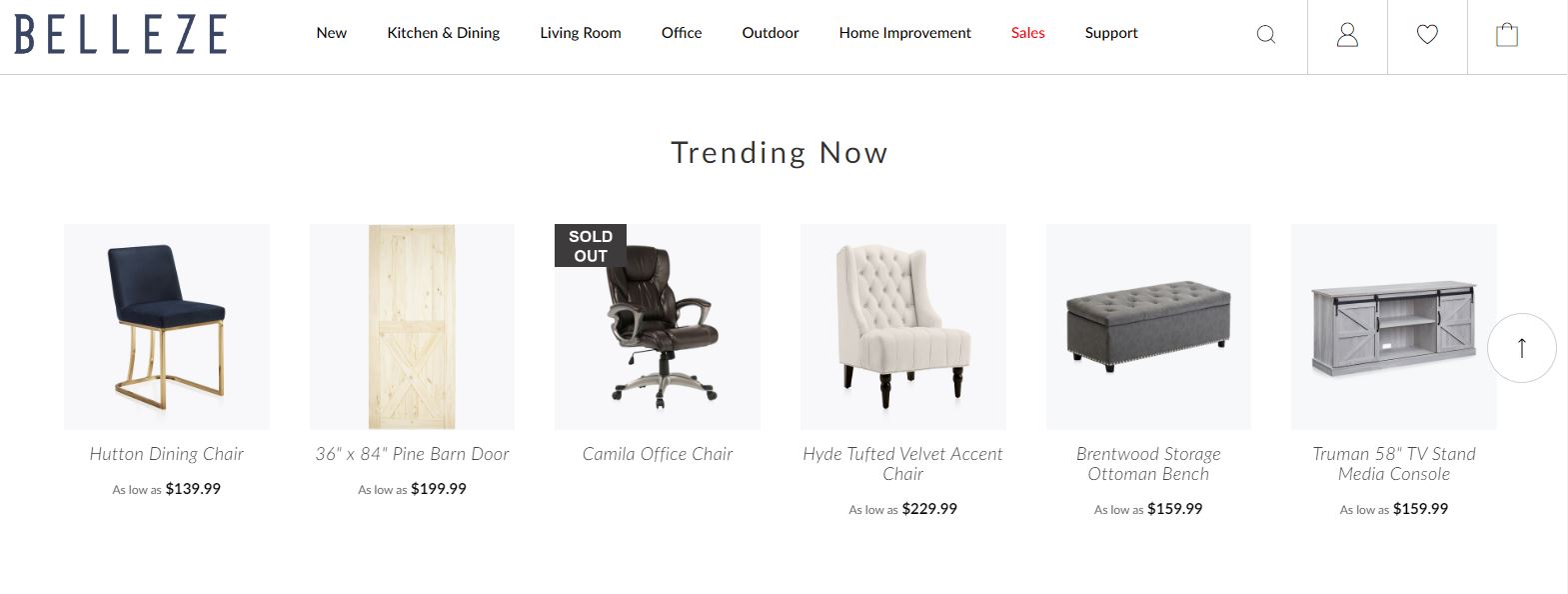Open the New menu item
This screenshot has width=1568, height=594.
pos(331,33)
